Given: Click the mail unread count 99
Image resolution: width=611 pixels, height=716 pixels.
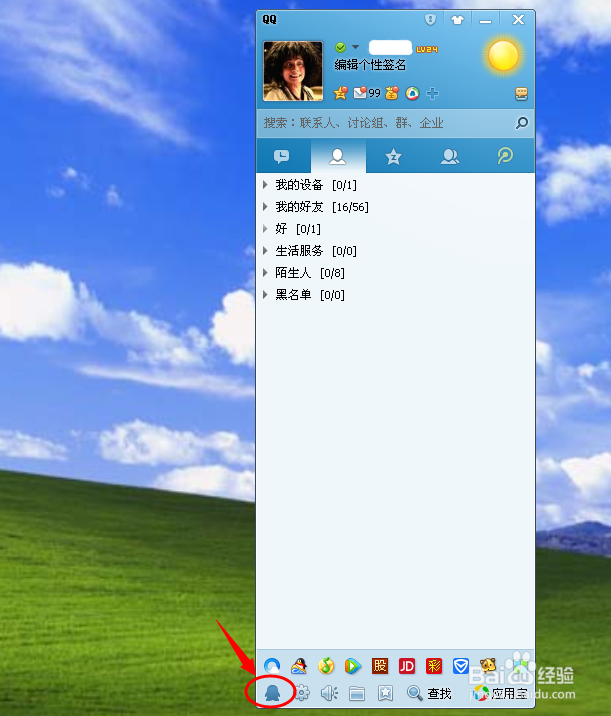Looking at the screenshot, I should point(374,93).
